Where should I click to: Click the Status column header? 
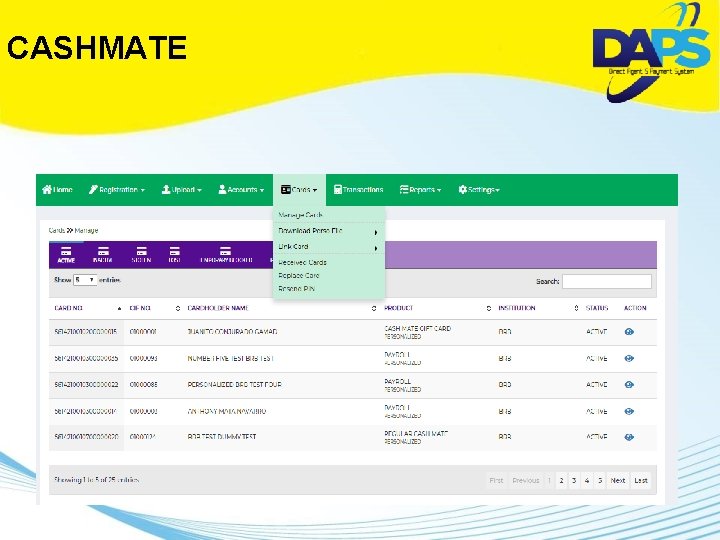pos(597,308)
